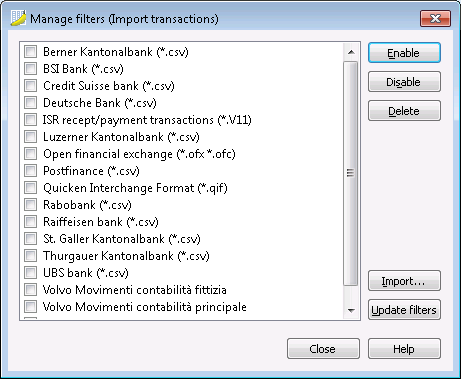Enable the Deutsche Bank filter checkbox
This screenshot has width=461, height=379.
30,103
